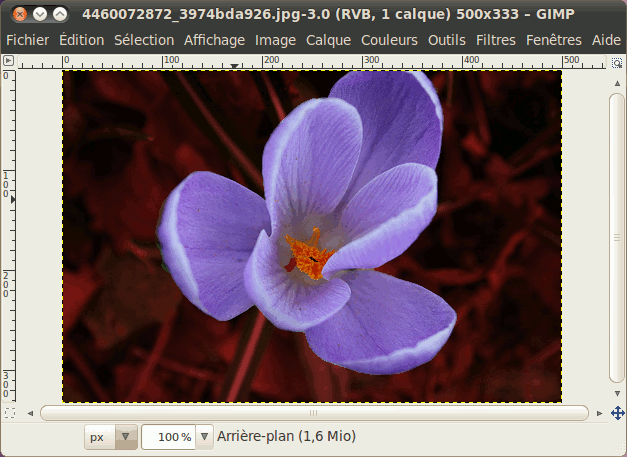Open the zoom level dropdown arrow
The image size is (627, 457).
(x=204, y=437)
